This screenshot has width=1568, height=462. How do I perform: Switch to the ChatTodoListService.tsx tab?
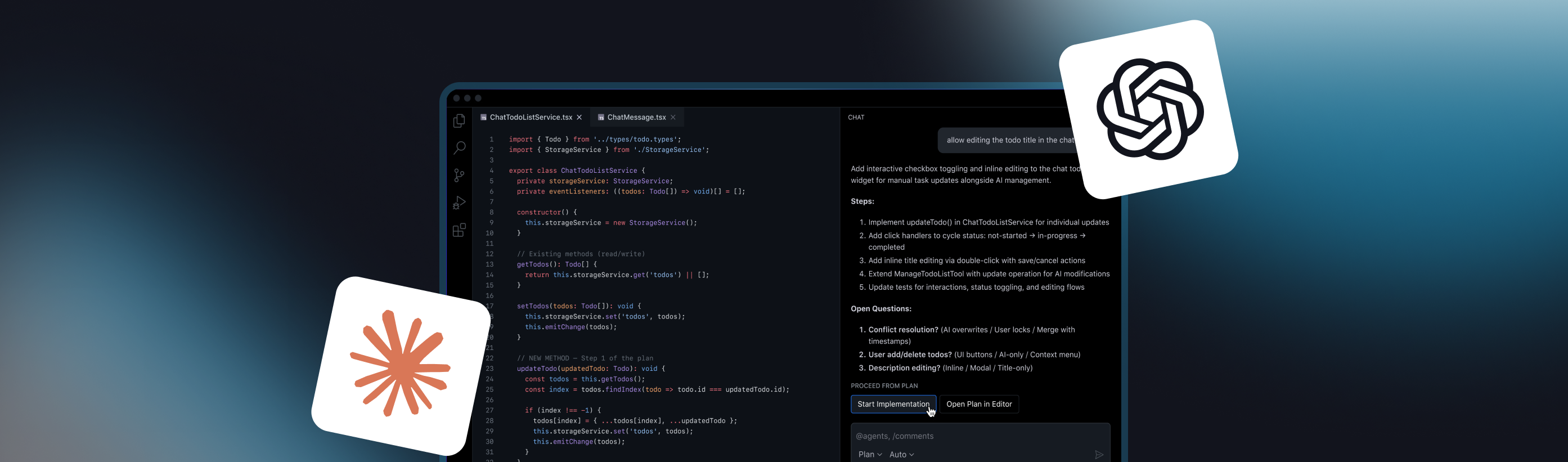coord(531,118)
